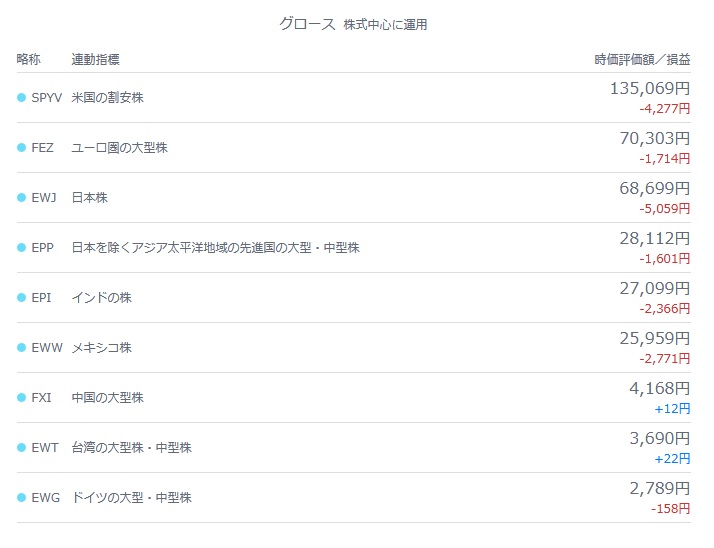The width and height of the screenshot is (714, 548).
Task: Click the blue dot next to FXI
Action: tap(21, 398)
